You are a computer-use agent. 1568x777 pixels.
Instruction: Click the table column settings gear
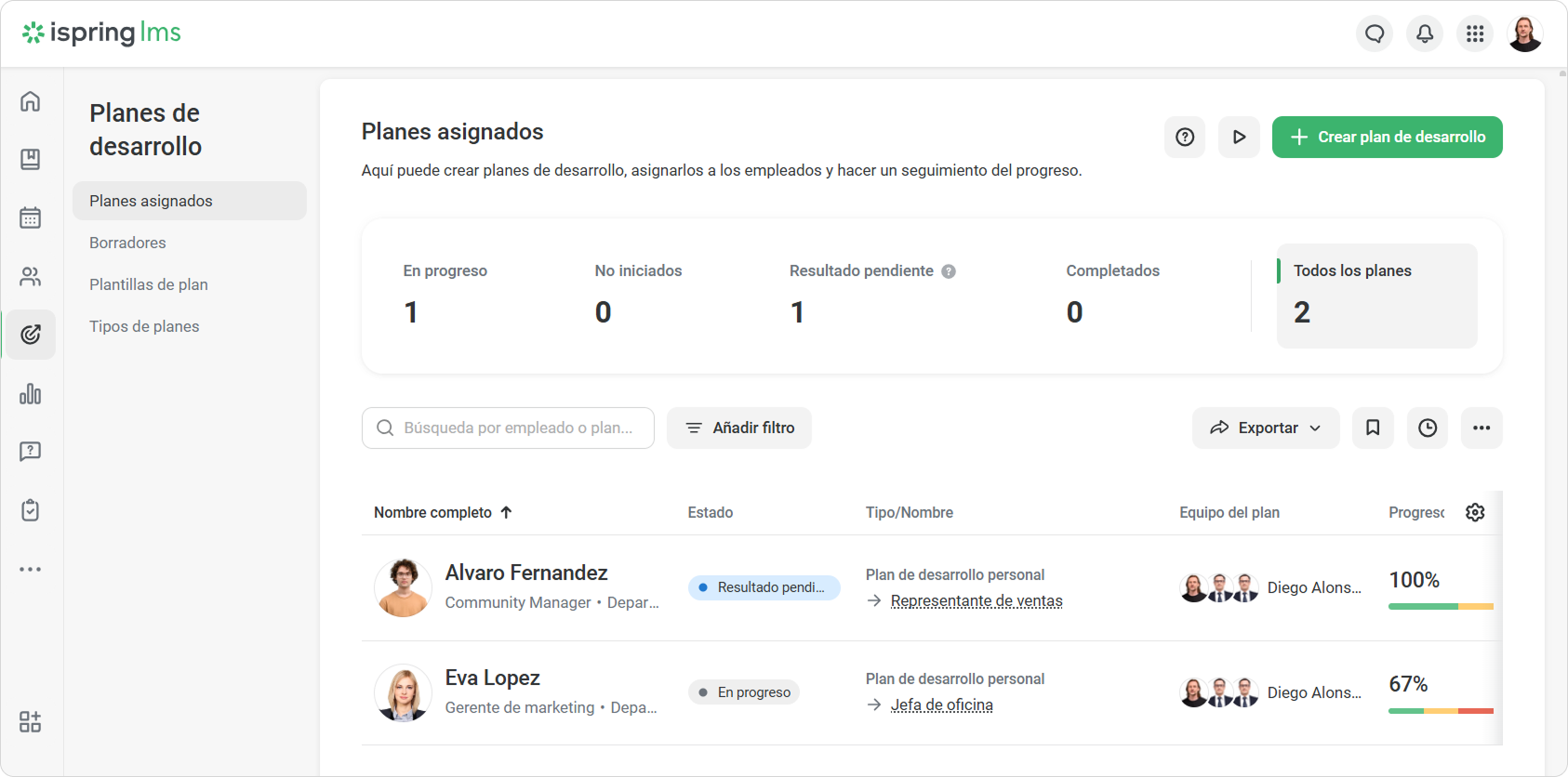(x=1475, y=512)
